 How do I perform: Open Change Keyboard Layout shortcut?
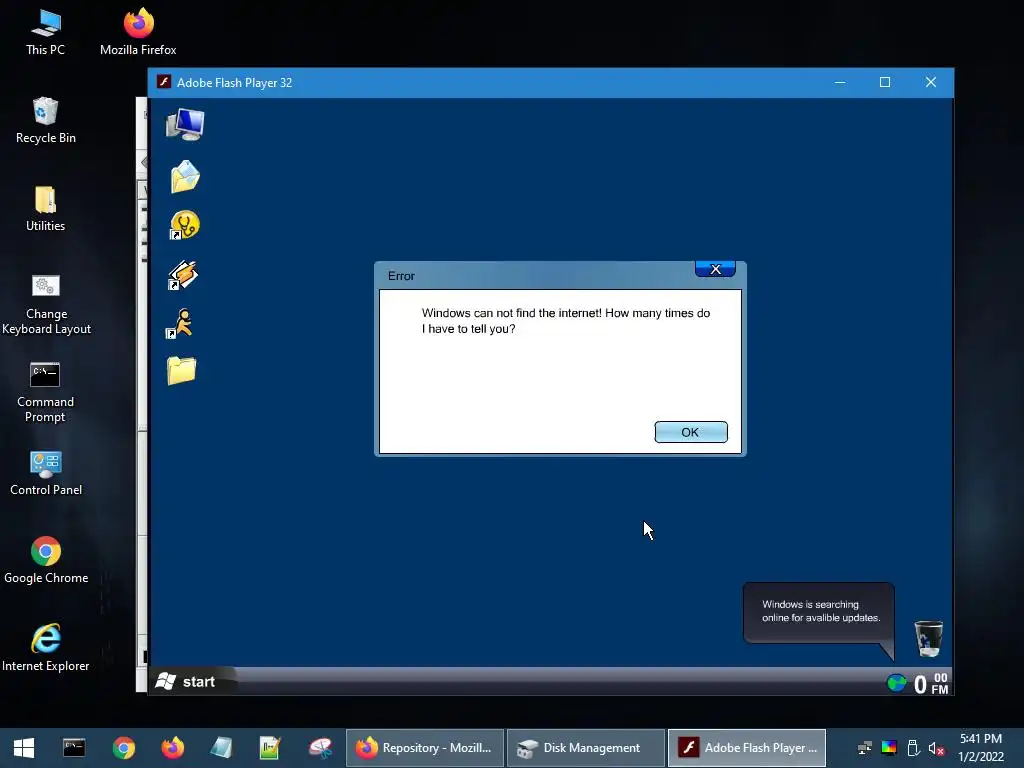(46, 304)
